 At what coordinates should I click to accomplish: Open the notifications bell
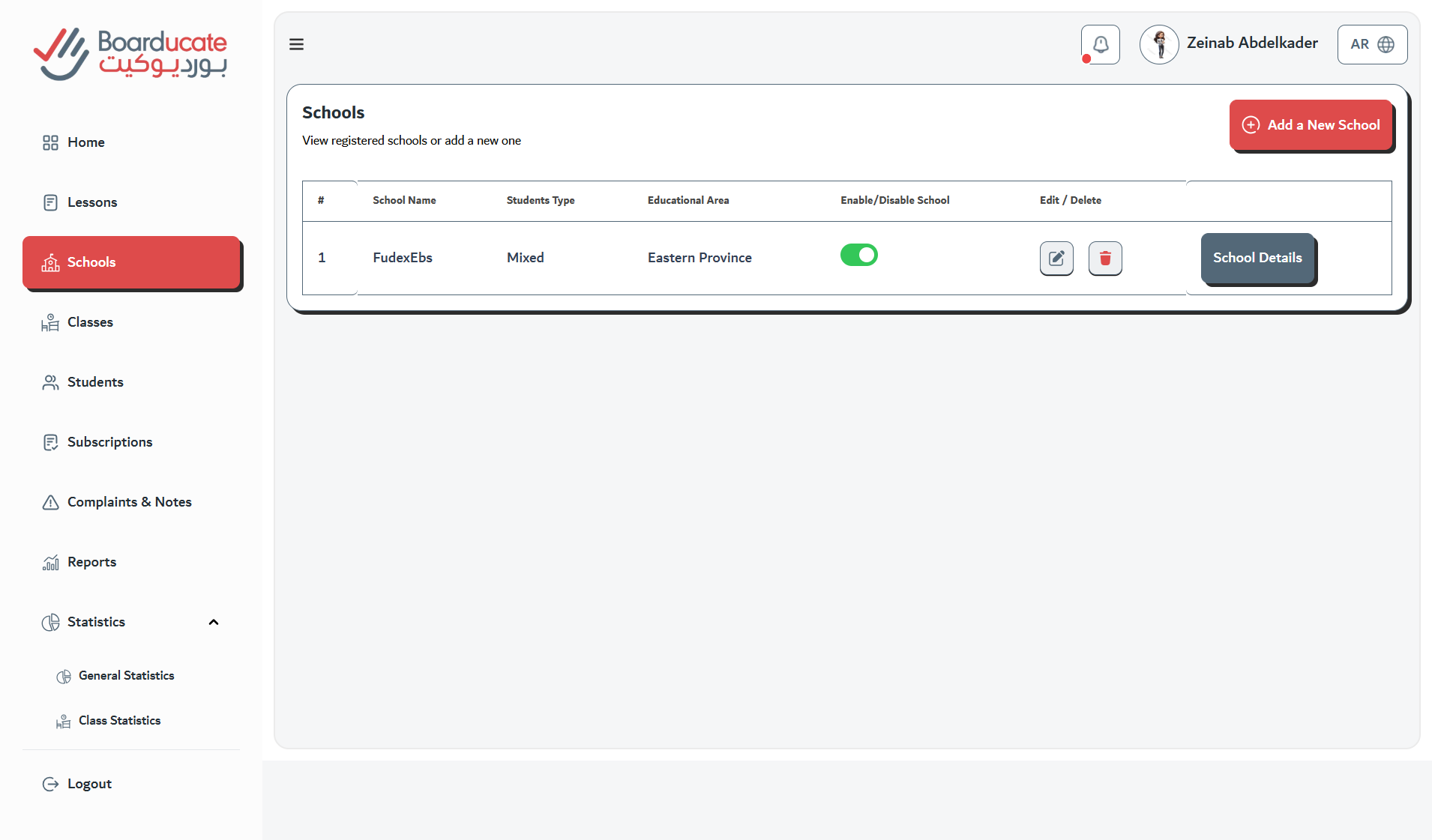pos(1100,45)
